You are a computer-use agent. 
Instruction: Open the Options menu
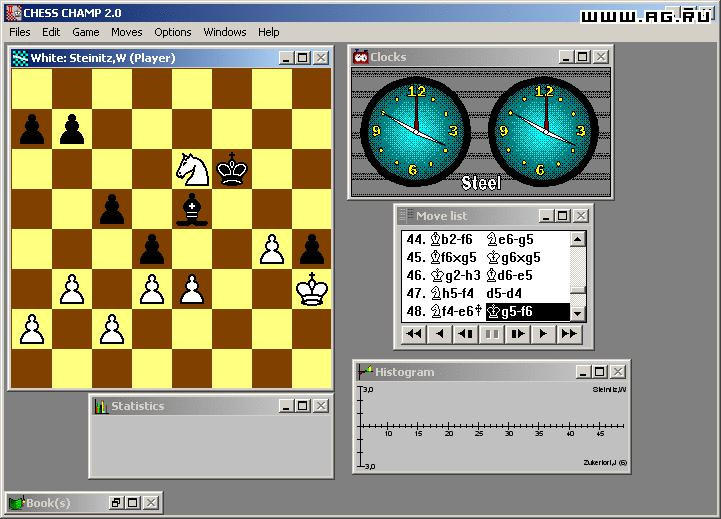click(x=172, y=32)
